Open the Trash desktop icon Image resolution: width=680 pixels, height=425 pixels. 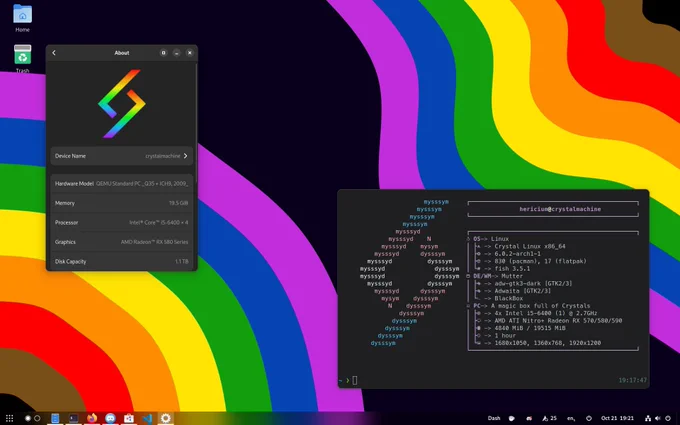tap(23, 59)
